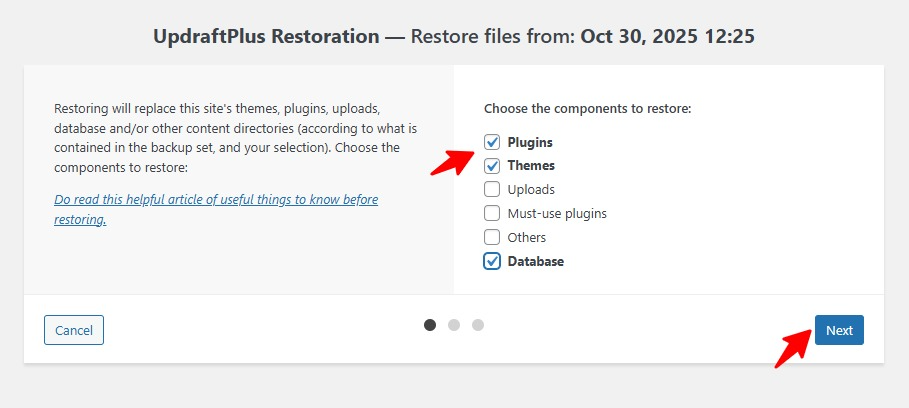Click the Next button
The width and height of the screenshot is (909, 408).
coord(838,330)
